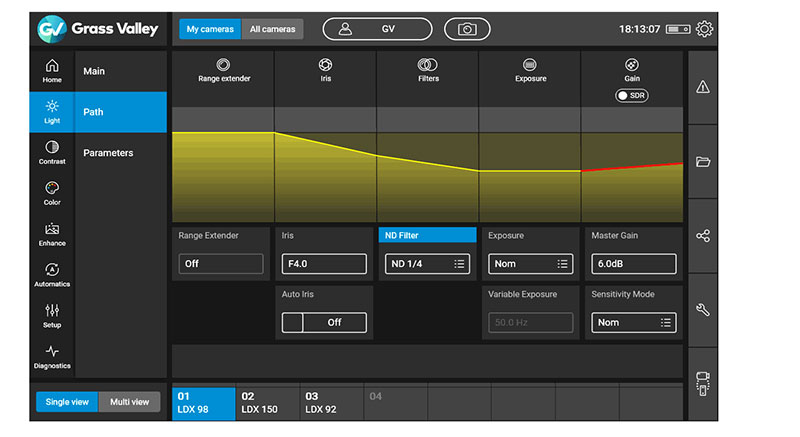The width and height of the screenshot is (800, 437).
Task: Open settings with the gear icon
Action: coord(705,29)
